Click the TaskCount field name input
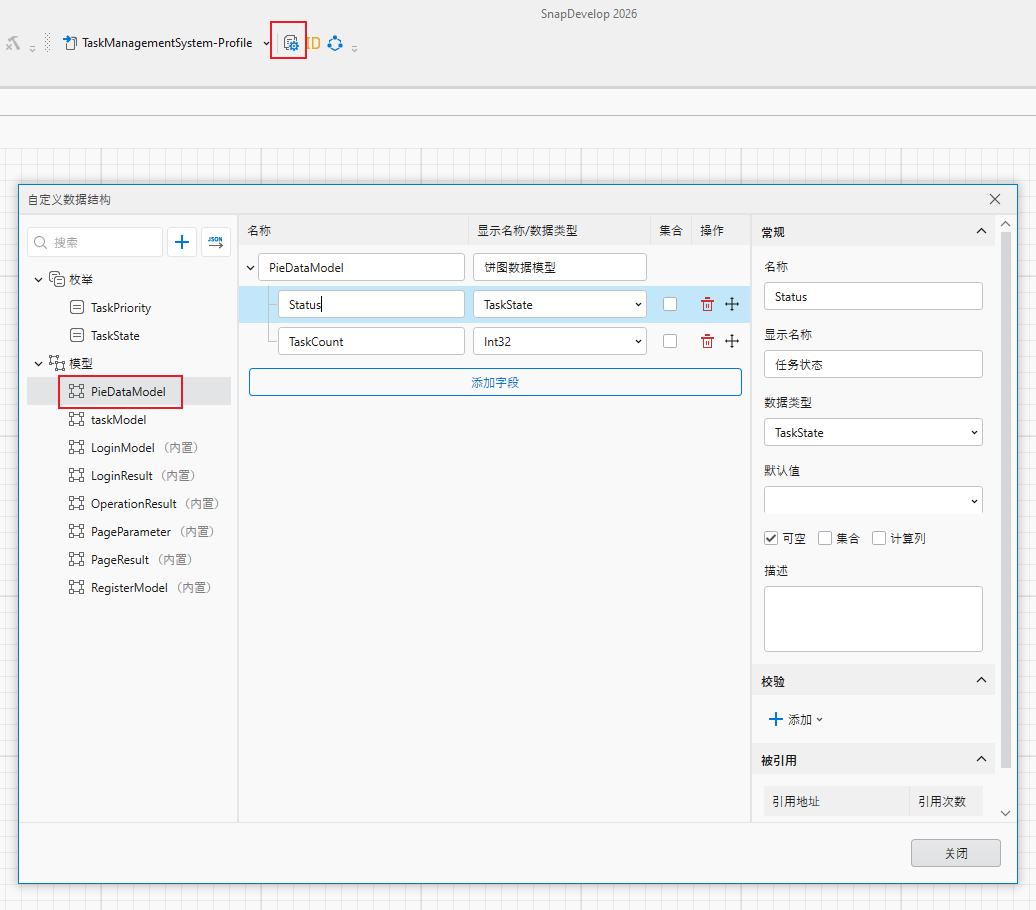Image resolution: width=1036 pixels, height=910 pixels. pos(371,342)
